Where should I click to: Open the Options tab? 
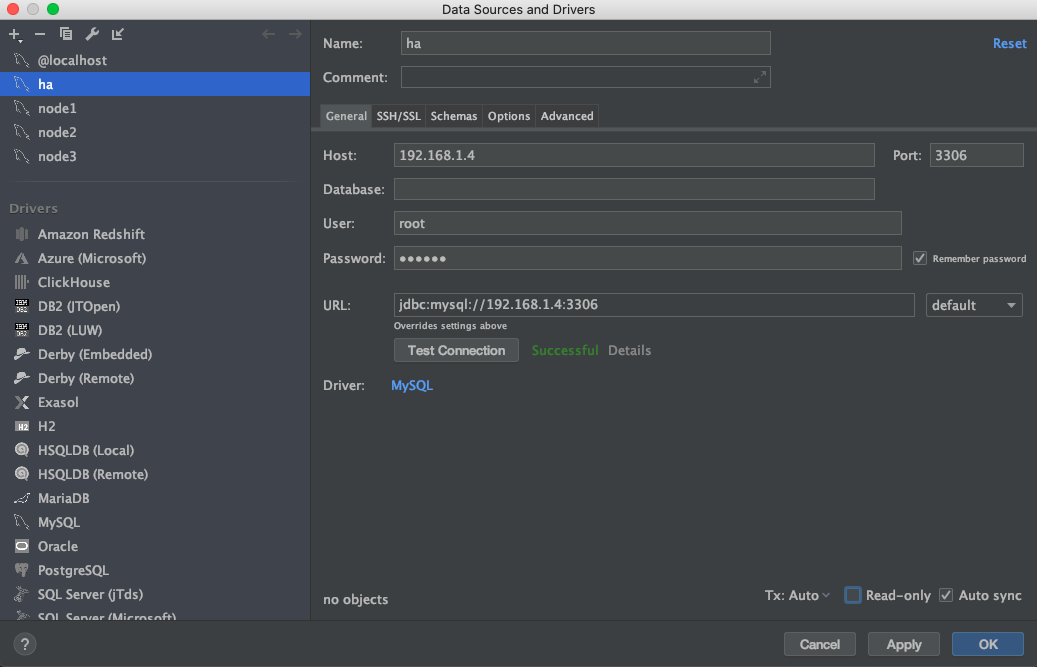click(x=509, y=116)
